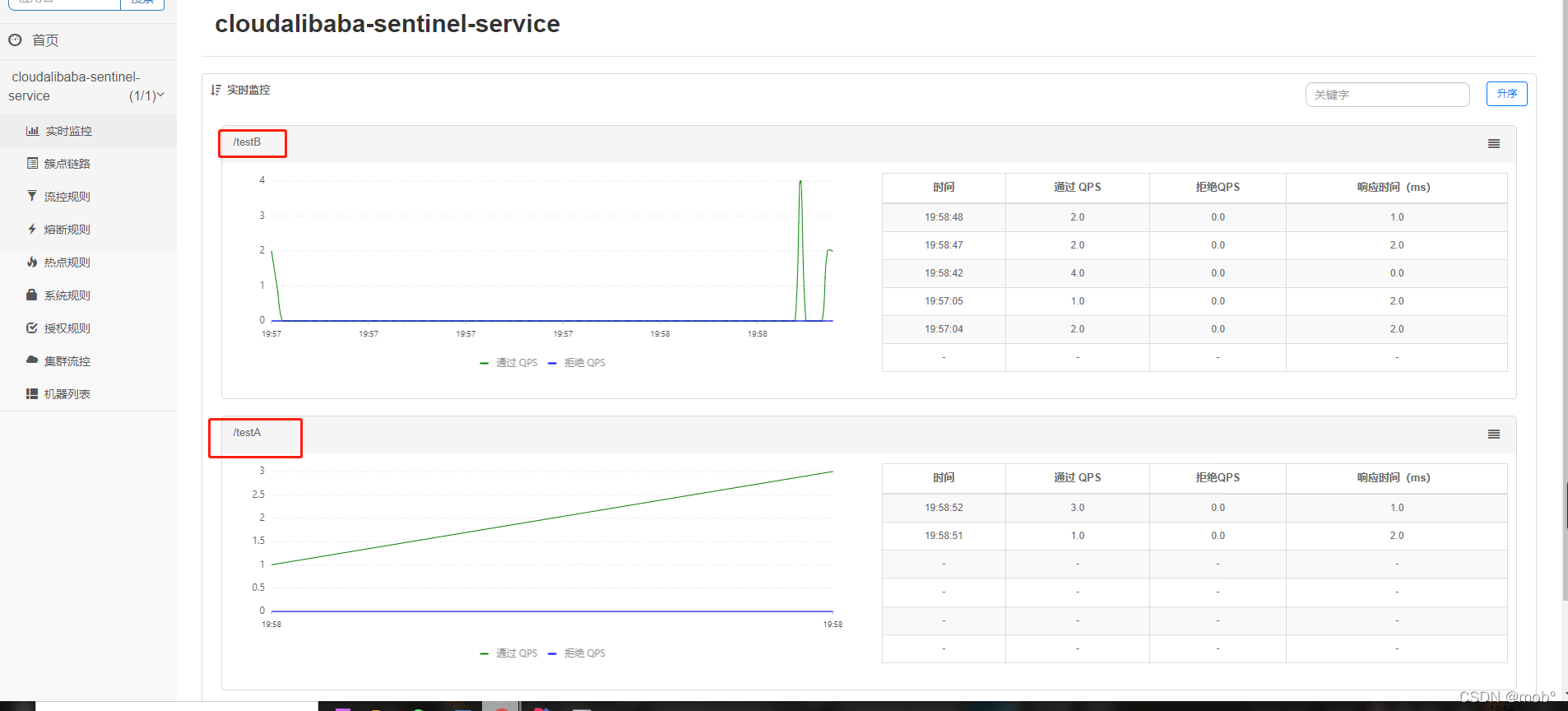1568x711 pixels.
Task: Toggle 通过 QPS legend in /testA chart
Action: pos(508,653)
